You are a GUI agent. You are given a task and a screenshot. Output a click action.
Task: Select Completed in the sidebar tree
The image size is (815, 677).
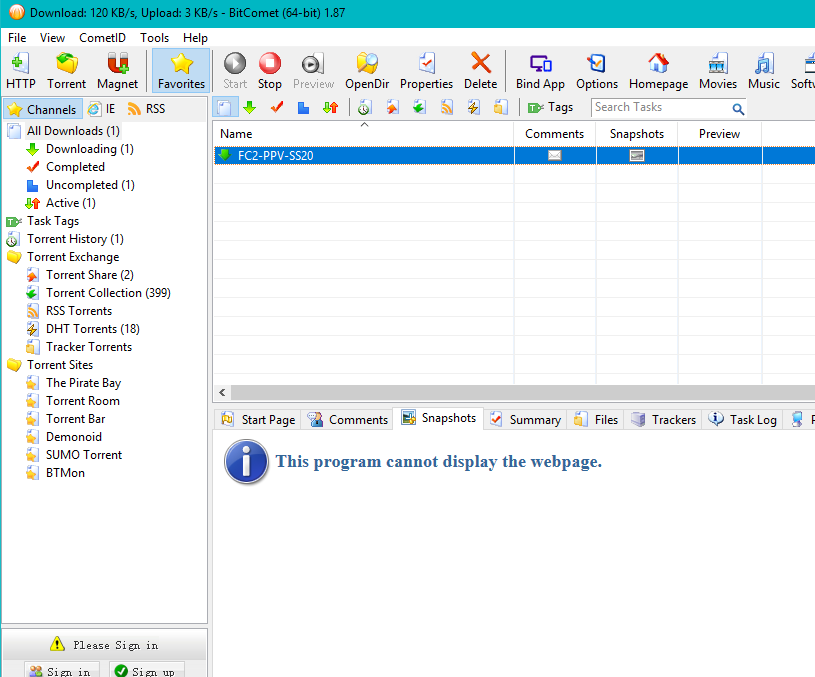click(75, 167)
